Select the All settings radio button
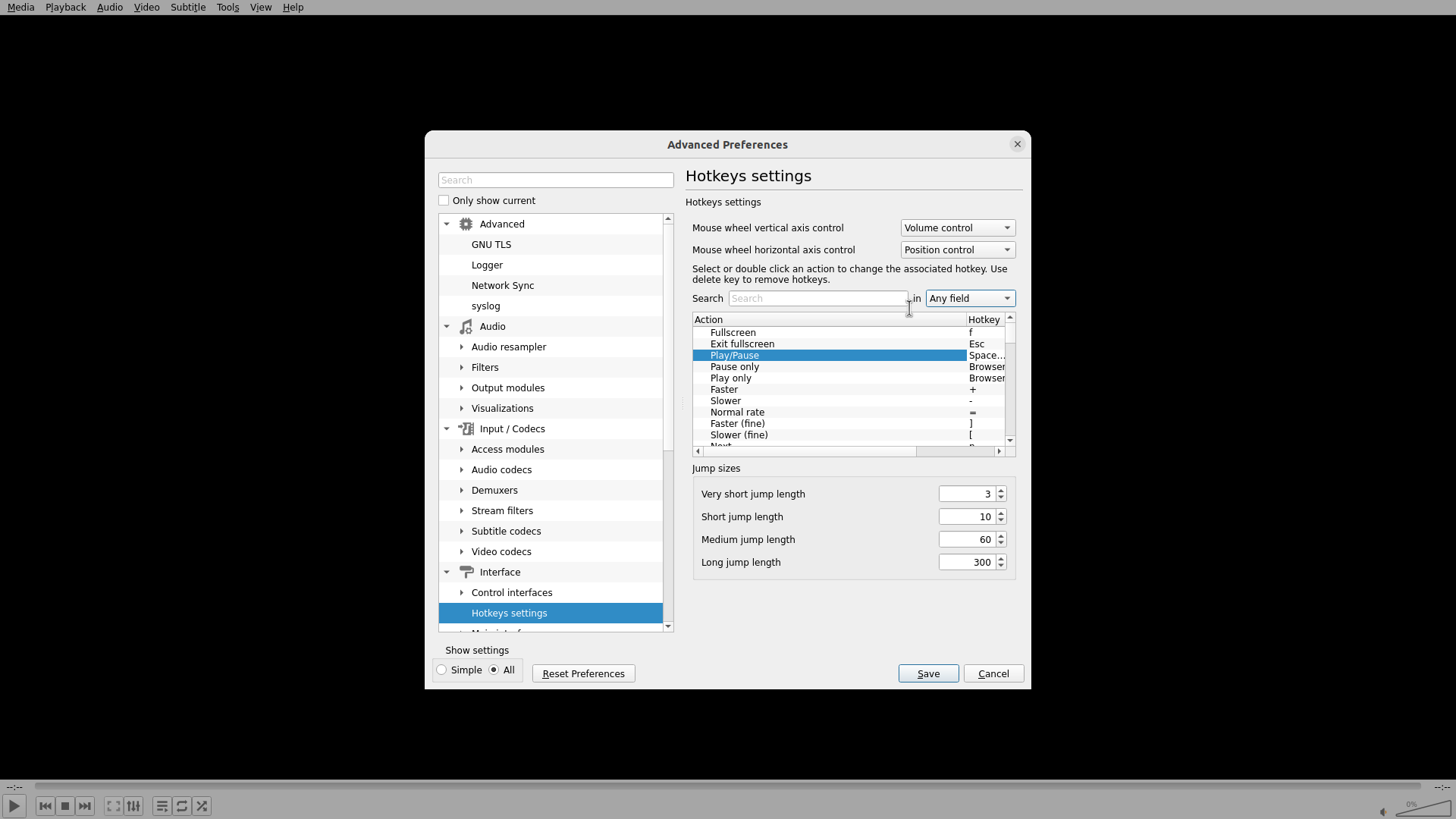 [x=494, y=670]
